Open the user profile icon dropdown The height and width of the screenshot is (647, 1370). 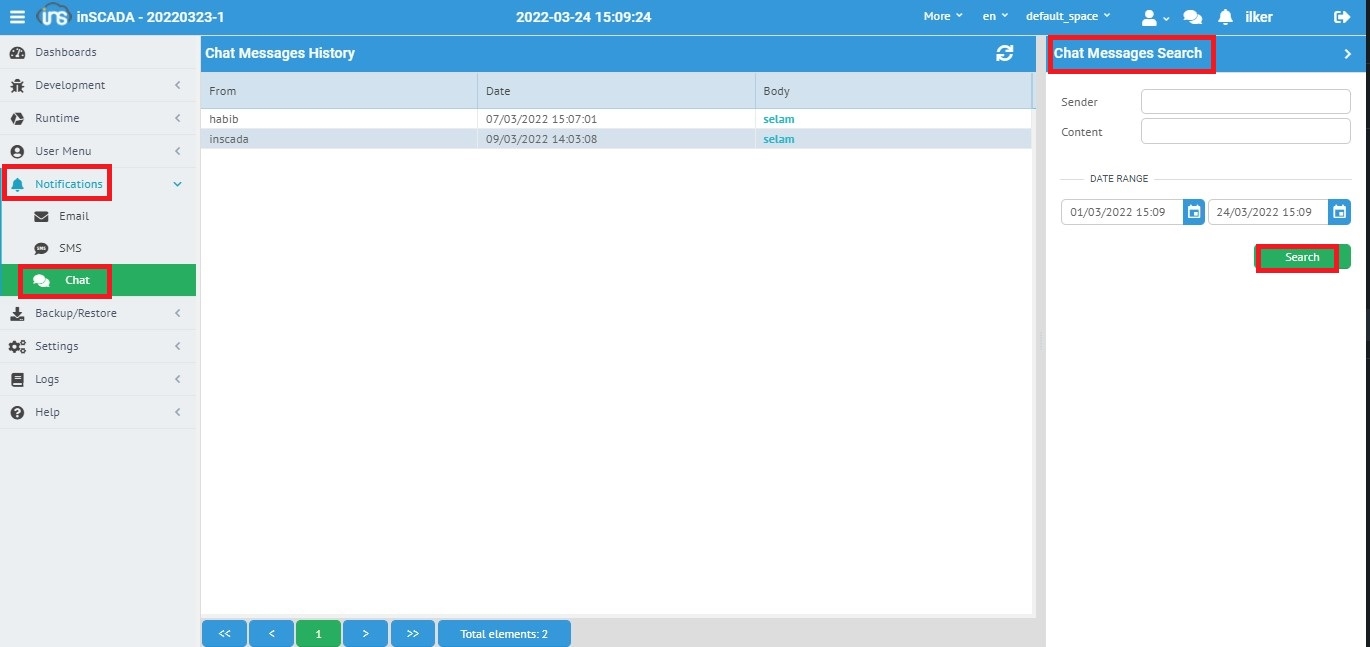pos(1154,17)
